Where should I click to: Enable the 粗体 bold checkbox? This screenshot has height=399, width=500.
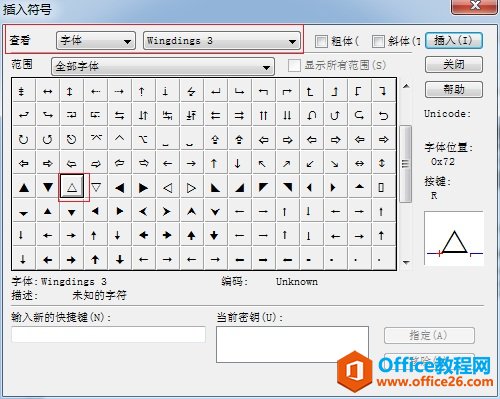(x=321, y=41)
